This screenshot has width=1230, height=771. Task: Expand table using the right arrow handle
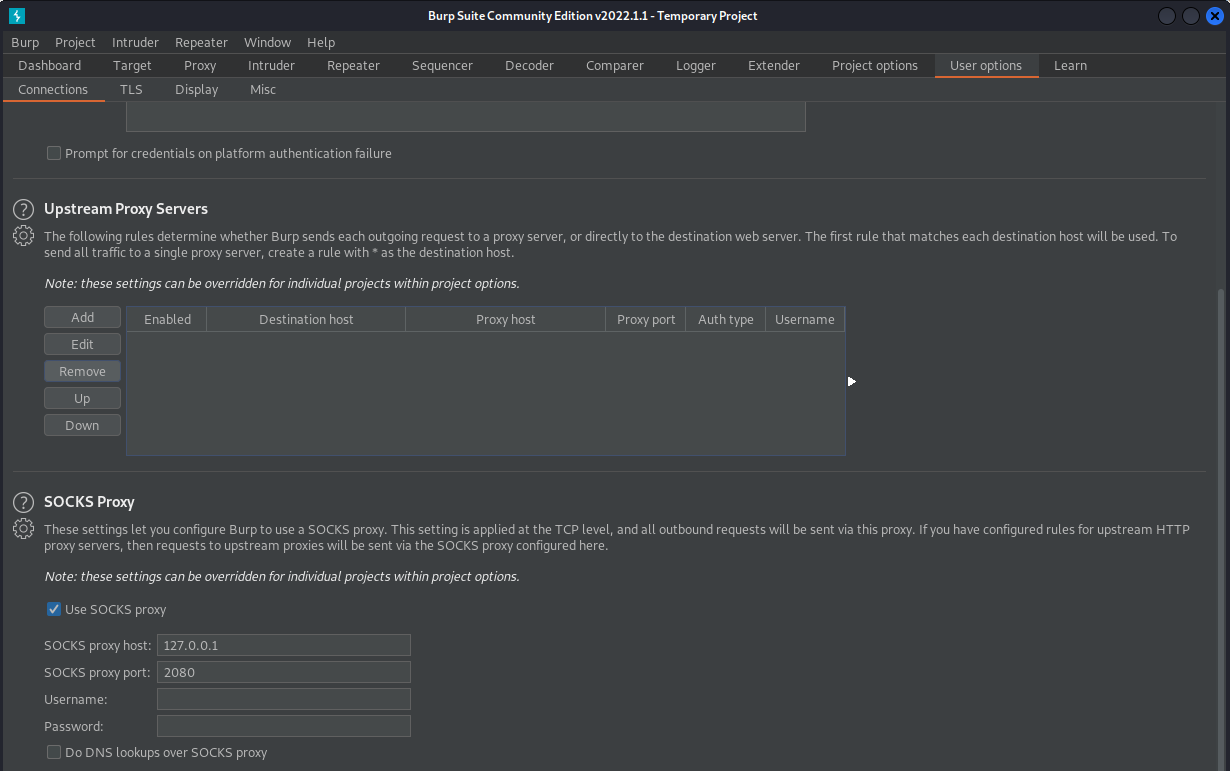[x=851, y=381]
